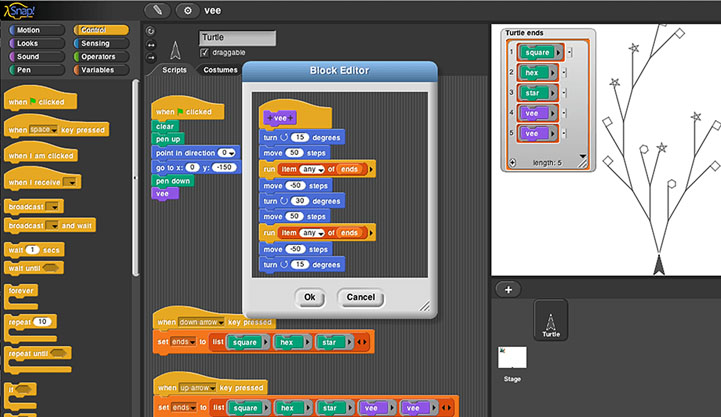Image resolution: width=721 pixels, height=417 pixels.
Task: Click the Snap! logo
Action: [19, 11]
